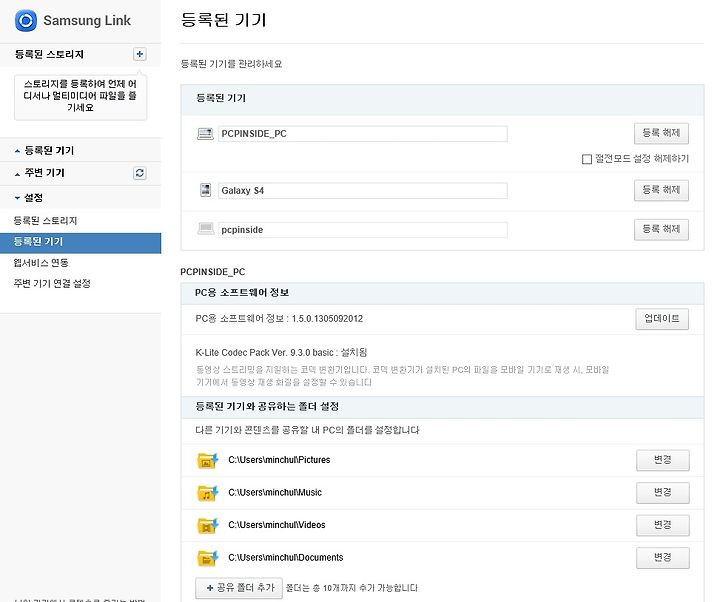The width and height of the screenshot is (720, 602).
Task: Unregister PCPINSIDE_PC with 등록 해제 button
Action: (661, 133)
